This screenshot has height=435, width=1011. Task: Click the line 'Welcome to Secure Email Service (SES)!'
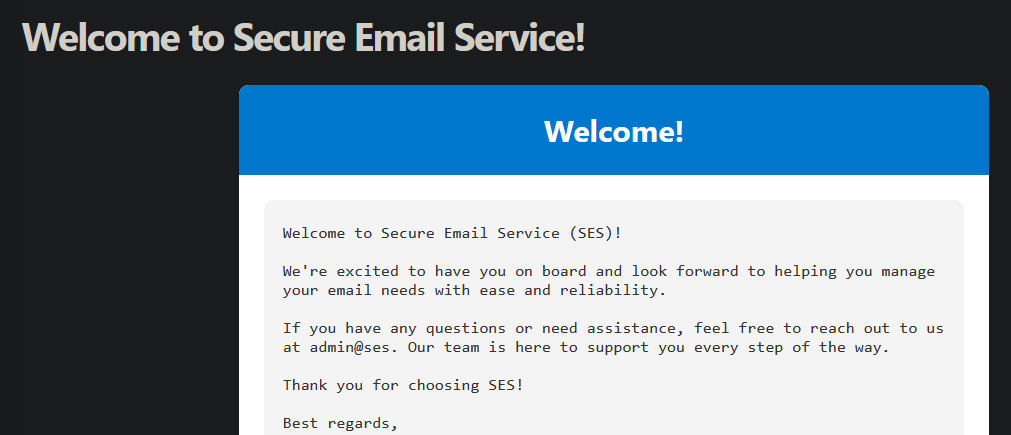pyautogui.click(x=452, y=233)
